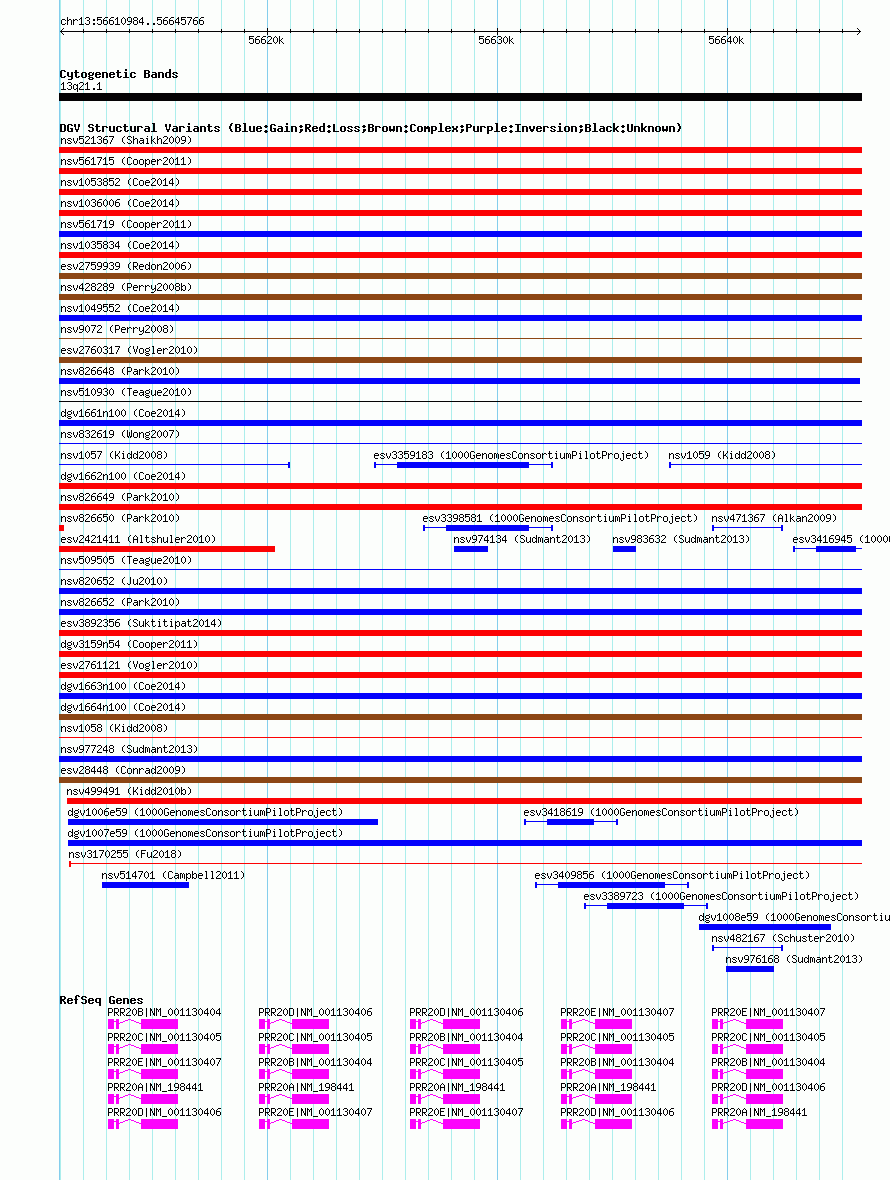Click the nsv974134 (Sudmant2013) blue bar

471,549
